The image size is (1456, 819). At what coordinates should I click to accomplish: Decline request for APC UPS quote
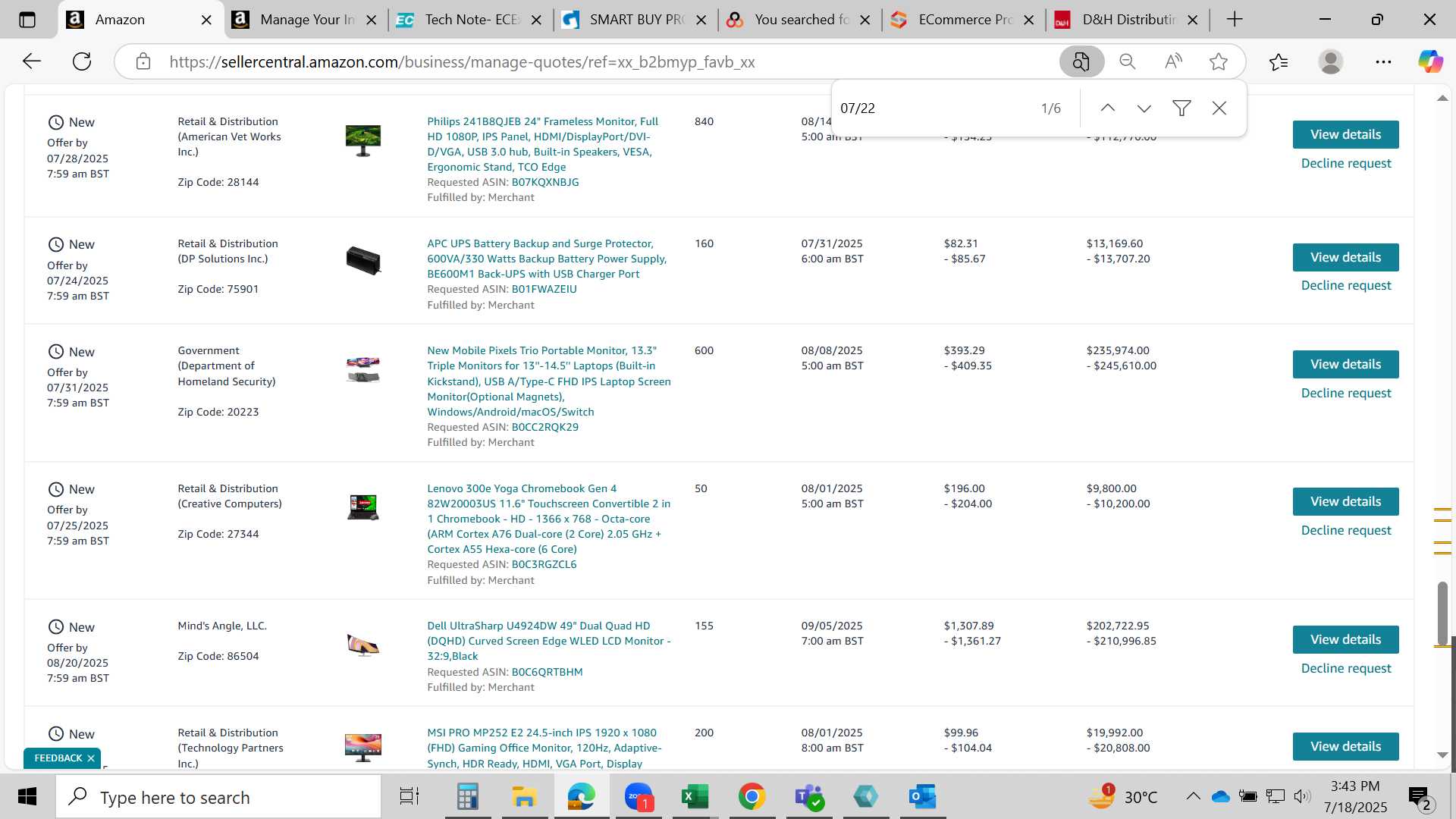click(1345, 285)
